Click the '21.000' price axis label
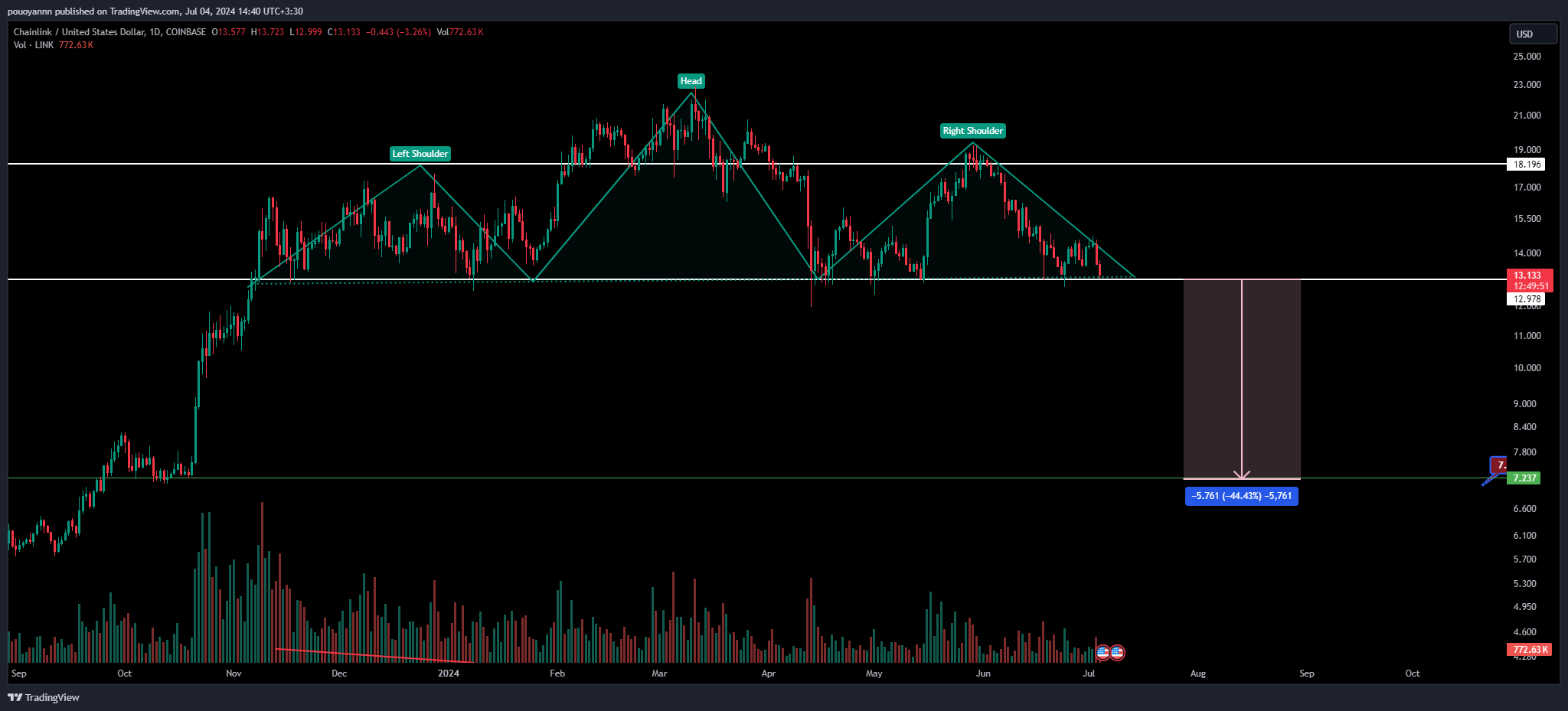Screen dimensions: 1568x711 click(1527, 116)
